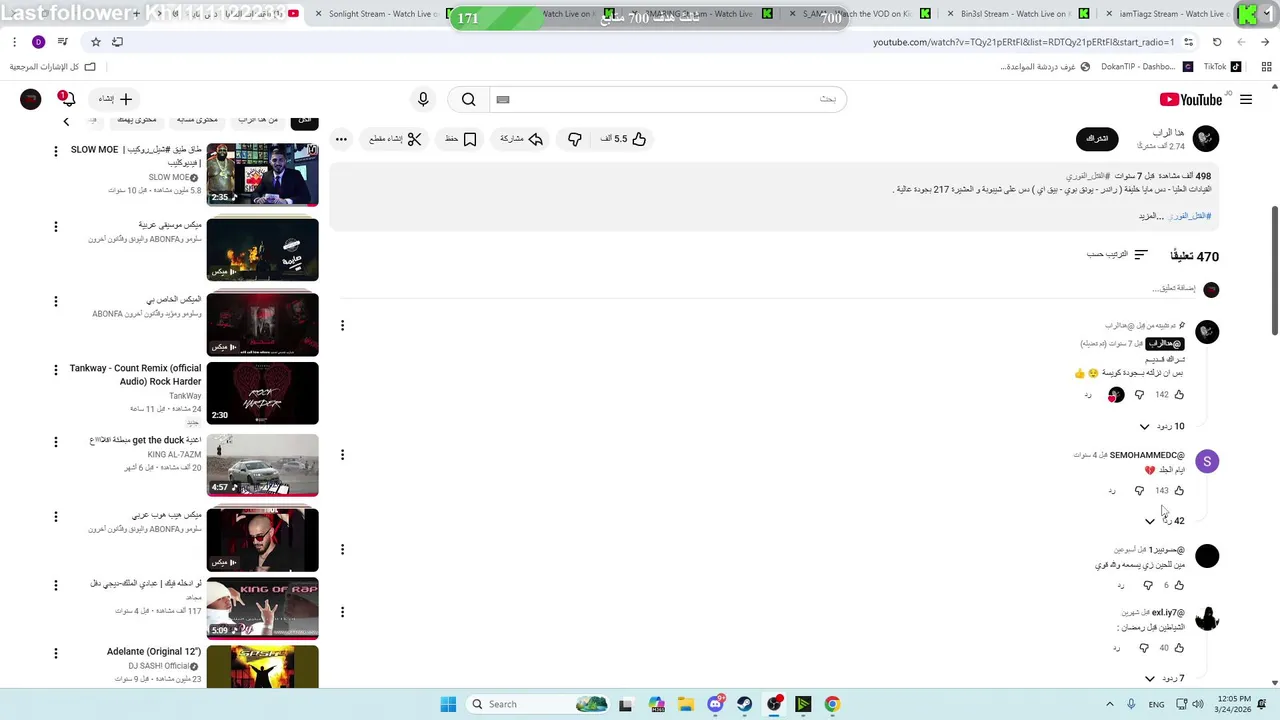Open the Adelante (Original 12") video title
The width and height of the screenshot is (1280, 720).
(154, 652)
